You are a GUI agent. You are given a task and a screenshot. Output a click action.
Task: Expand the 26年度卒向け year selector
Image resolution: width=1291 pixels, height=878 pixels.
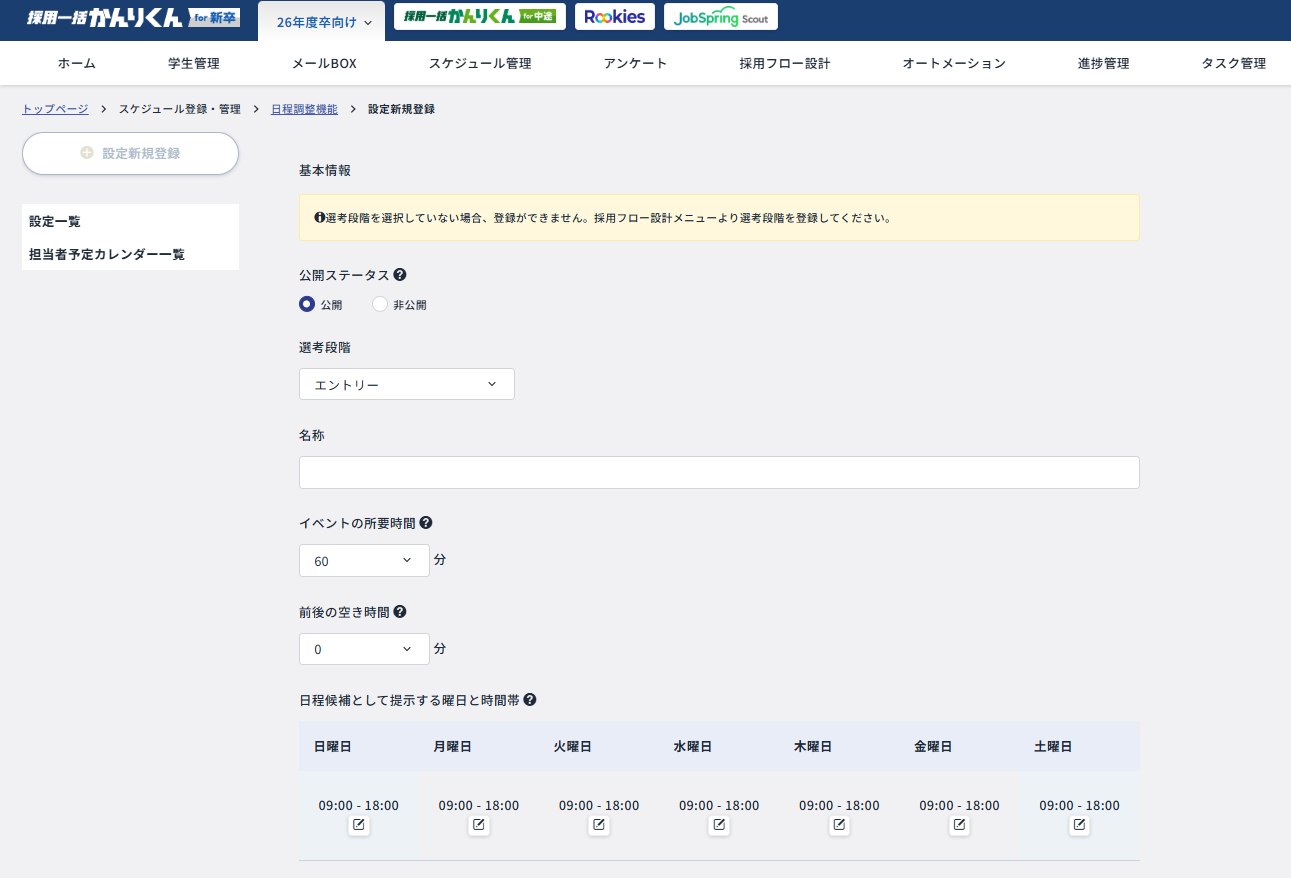323,22
